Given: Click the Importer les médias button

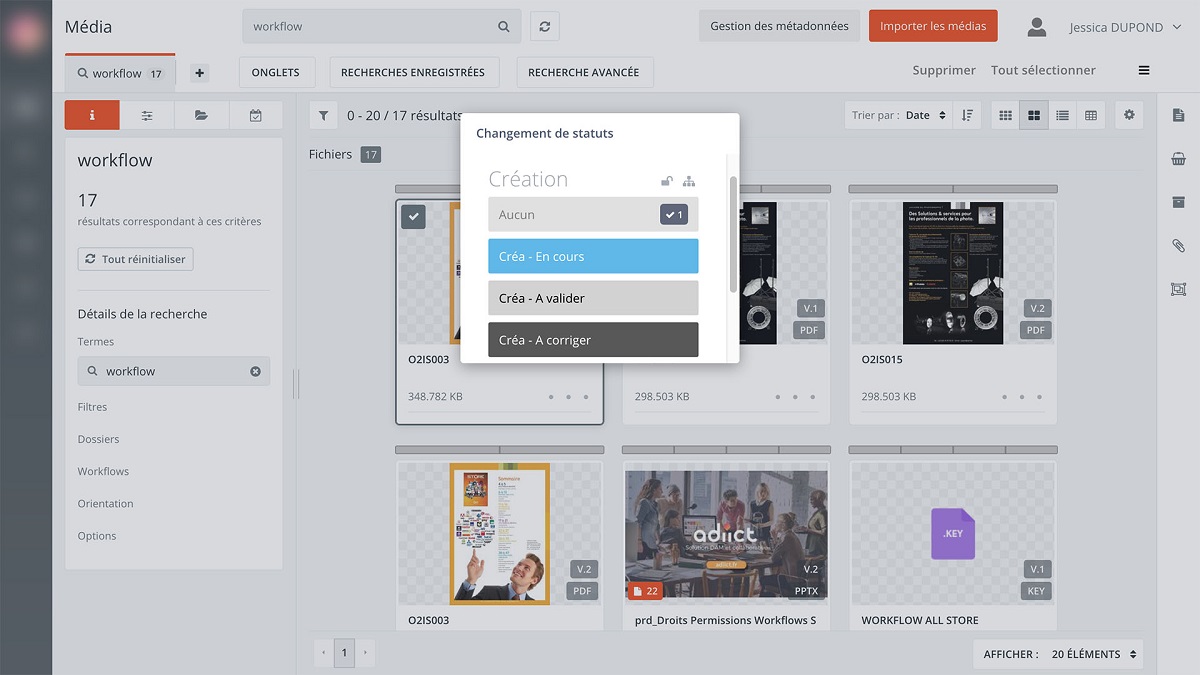Looking at the screenshot, I should coord(933,27).
